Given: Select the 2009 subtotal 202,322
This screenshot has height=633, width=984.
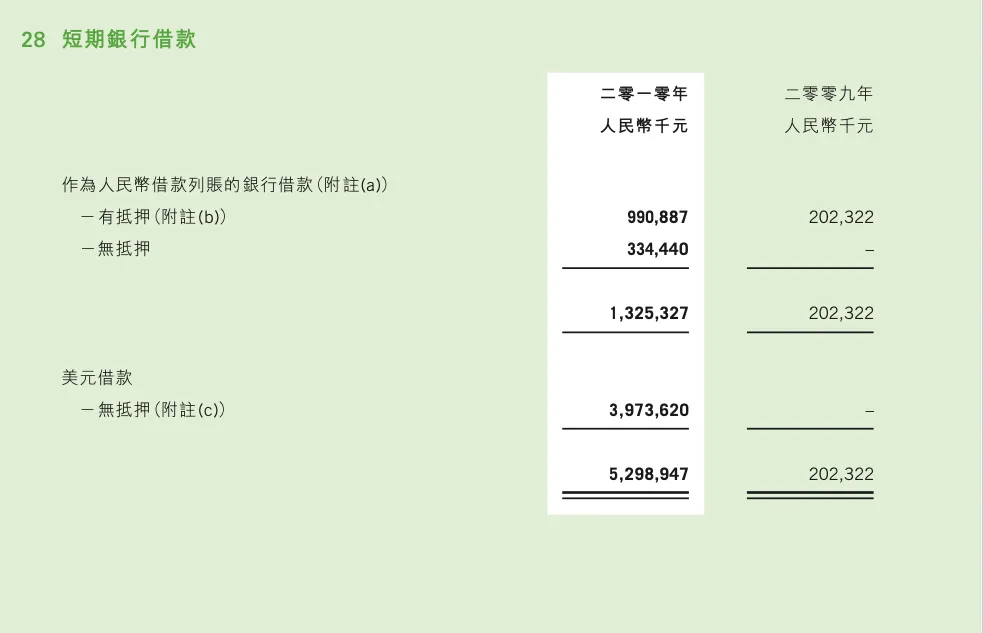Looking at the screenshot, I should pyautogui.click(x=840, y=313).
